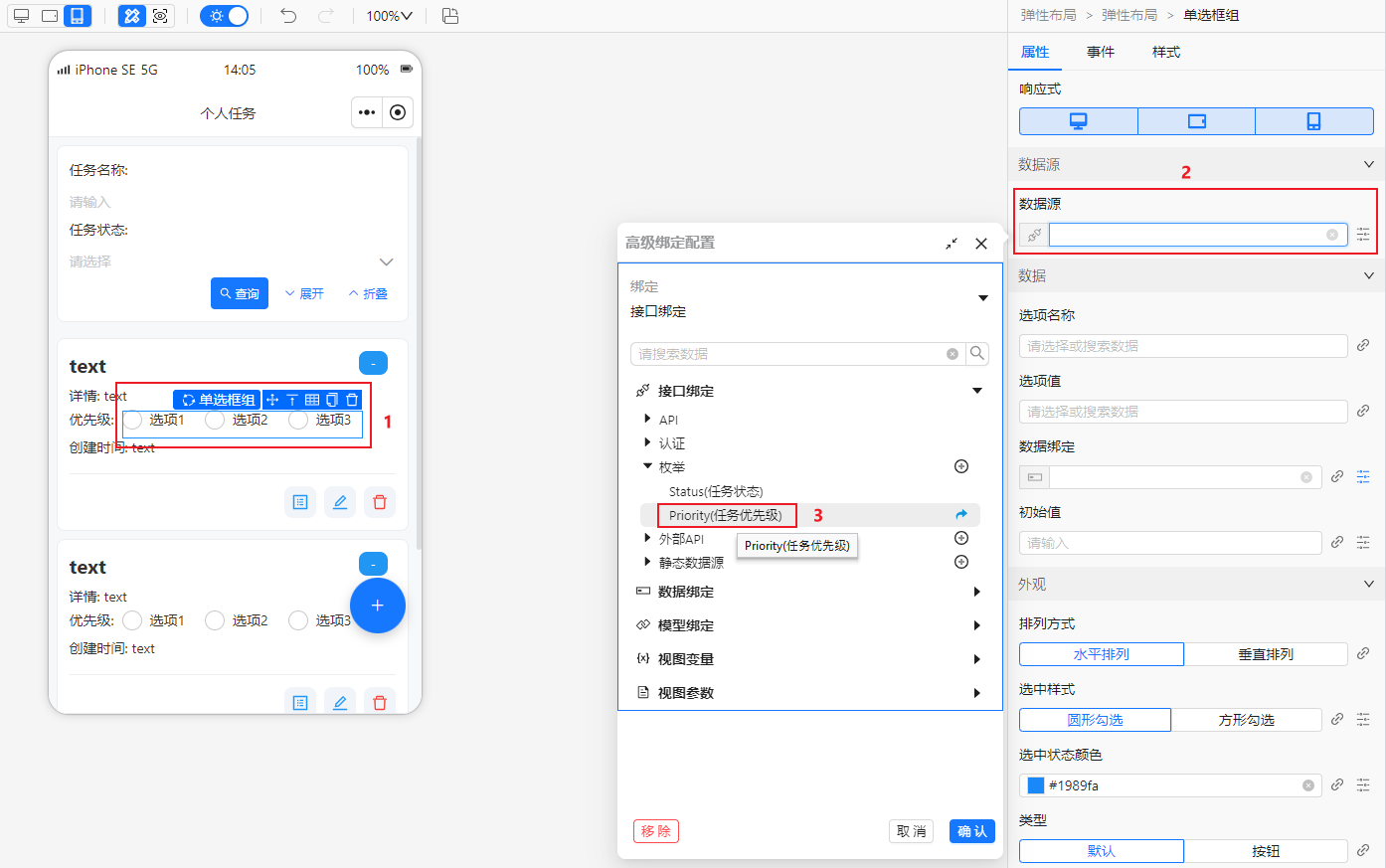Switch to the 事件 tab
Image resolution: width=1386 pixels, height=868 pixels.
coord(1103,52)
